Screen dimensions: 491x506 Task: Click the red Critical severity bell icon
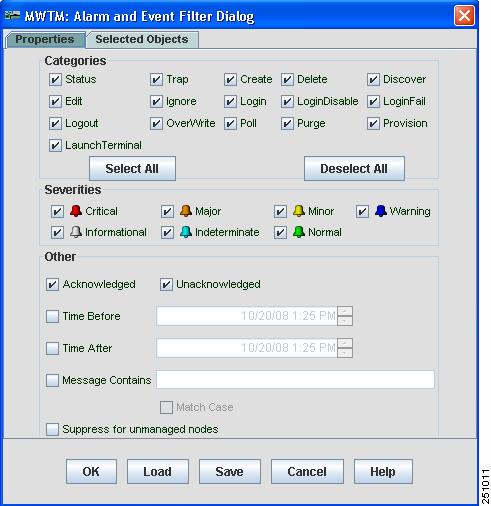tap(76, 211)
